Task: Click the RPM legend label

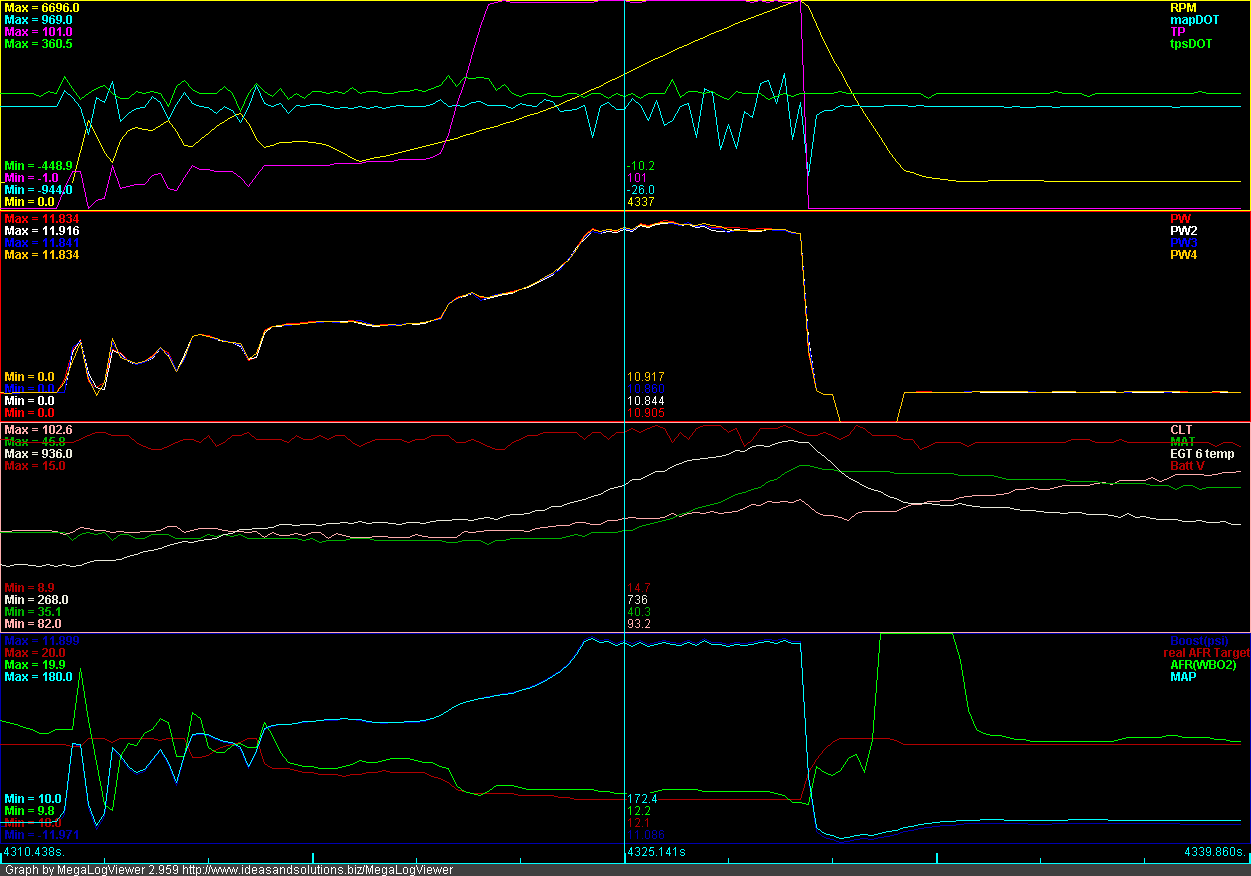Action: click(x=1183, y=8)
